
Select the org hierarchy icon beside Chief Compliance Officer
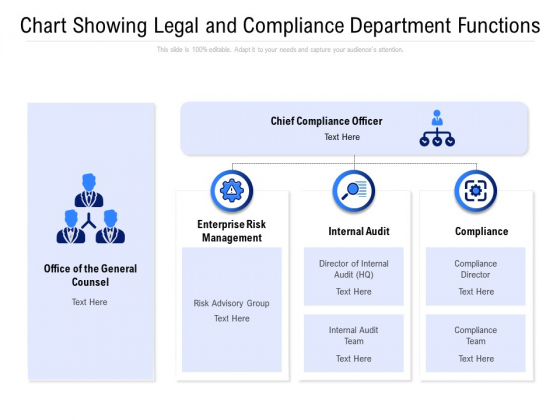click(437, 128)
